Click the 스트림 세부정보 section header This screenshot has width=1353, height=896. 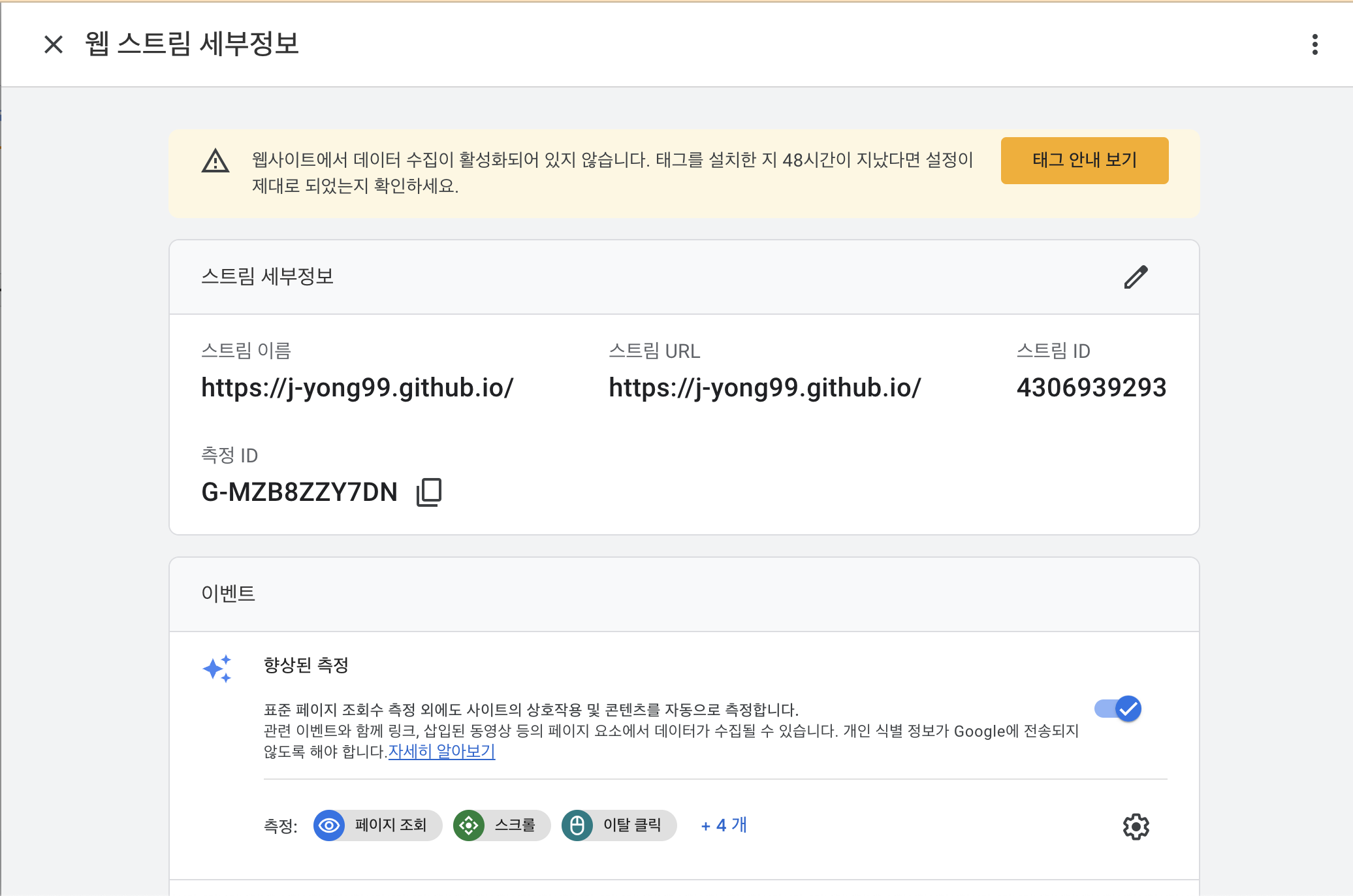pyautogui.click(x=268, y=277)
